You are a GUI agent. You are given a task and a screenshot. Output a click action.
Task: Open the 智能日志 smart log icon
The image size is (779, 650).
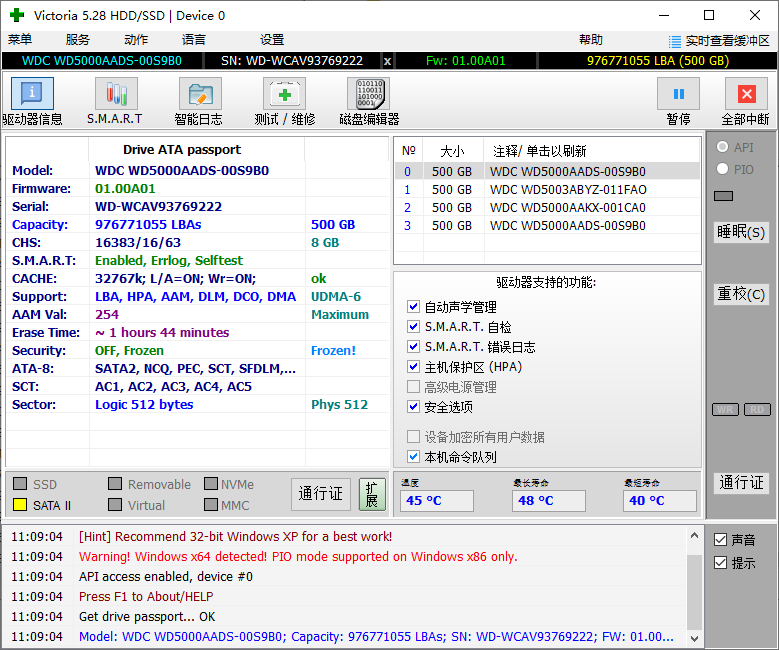coord(199,93)
